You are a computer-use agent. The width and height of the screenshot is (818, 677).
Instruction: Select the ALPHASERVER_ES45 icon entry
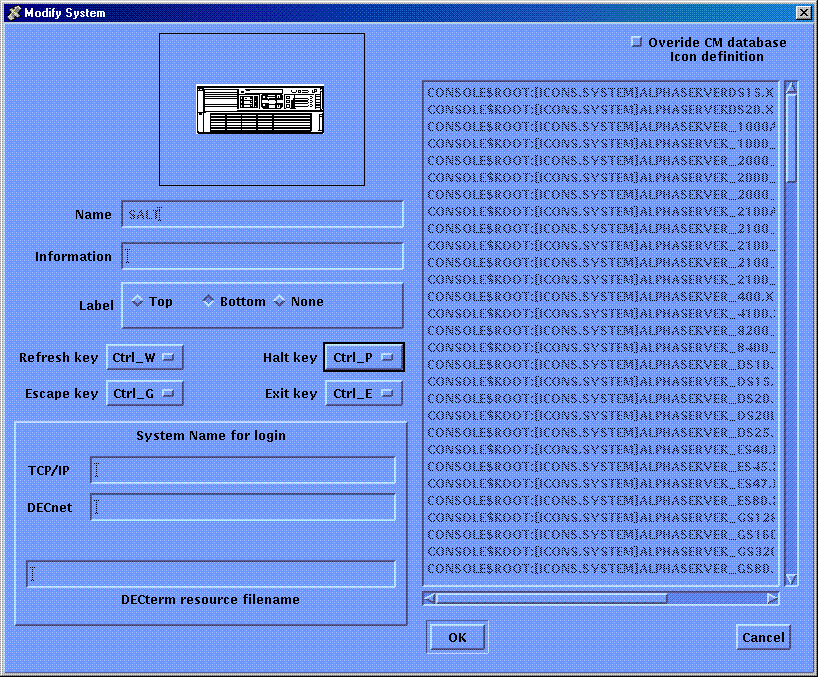pos(600,466)
